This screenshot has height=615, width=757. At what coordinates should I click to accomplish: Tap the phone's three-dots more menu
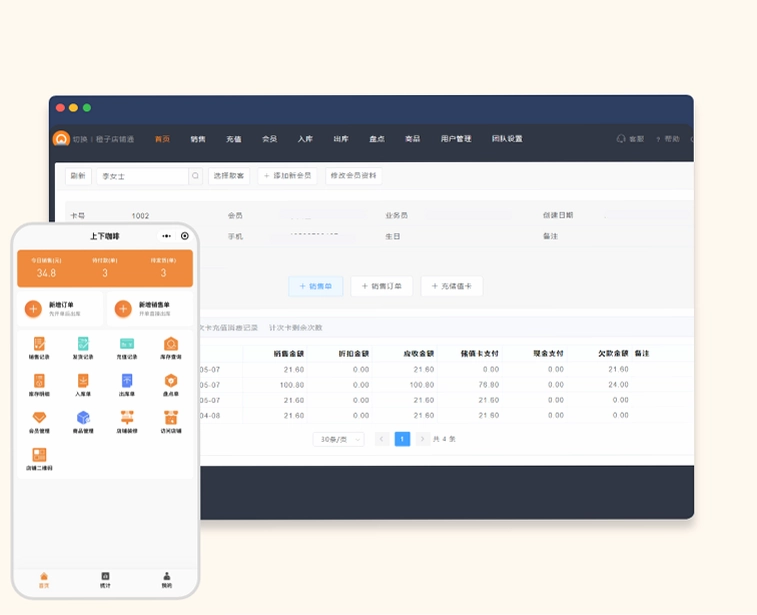coord(167,236)
